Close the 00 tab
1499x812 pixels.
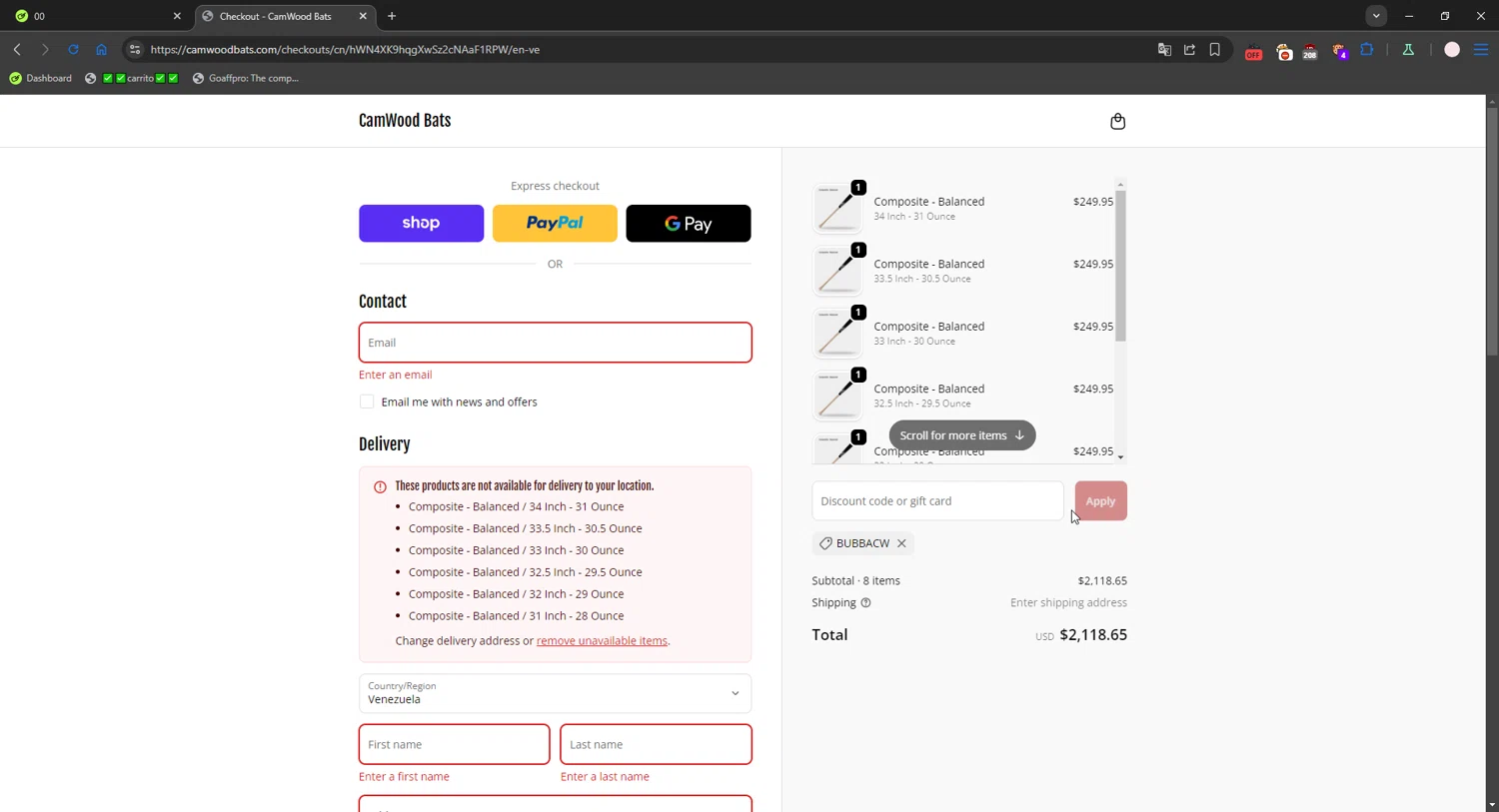177,16
